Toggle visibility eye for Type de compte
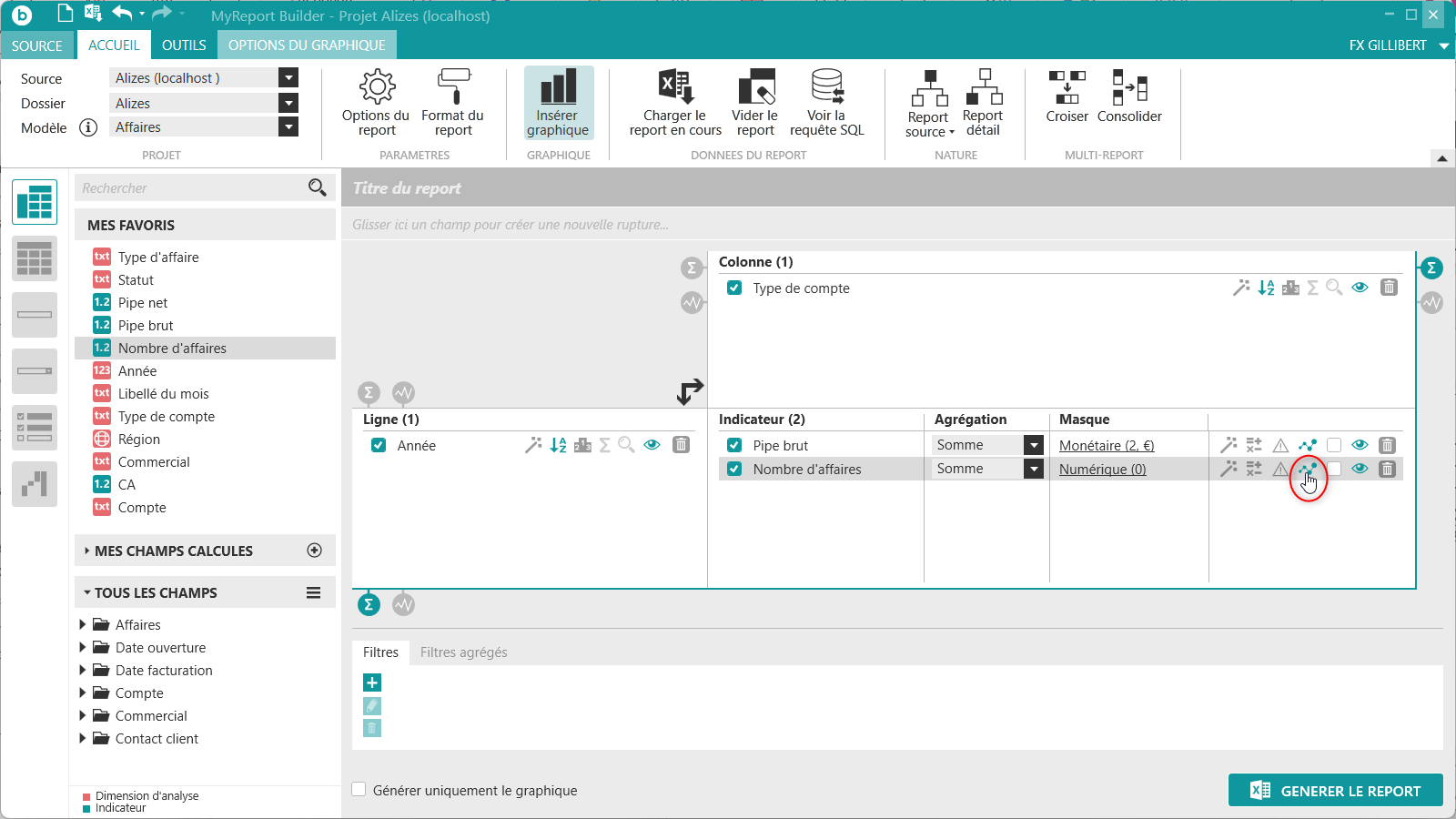The width and height of the screenshot is (1456, 819). 1360,288
